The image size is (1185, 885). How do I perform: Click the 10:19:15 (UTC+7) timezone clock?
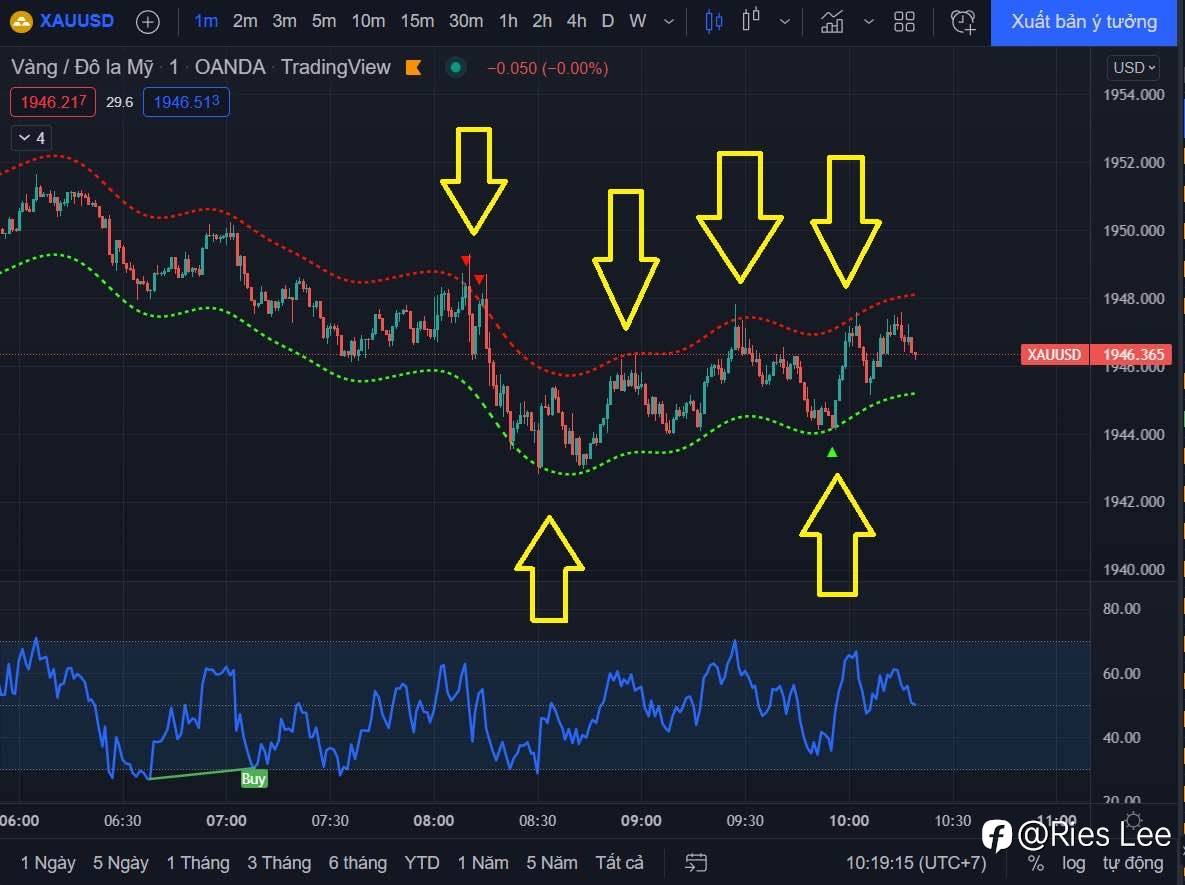click(915, 862)
